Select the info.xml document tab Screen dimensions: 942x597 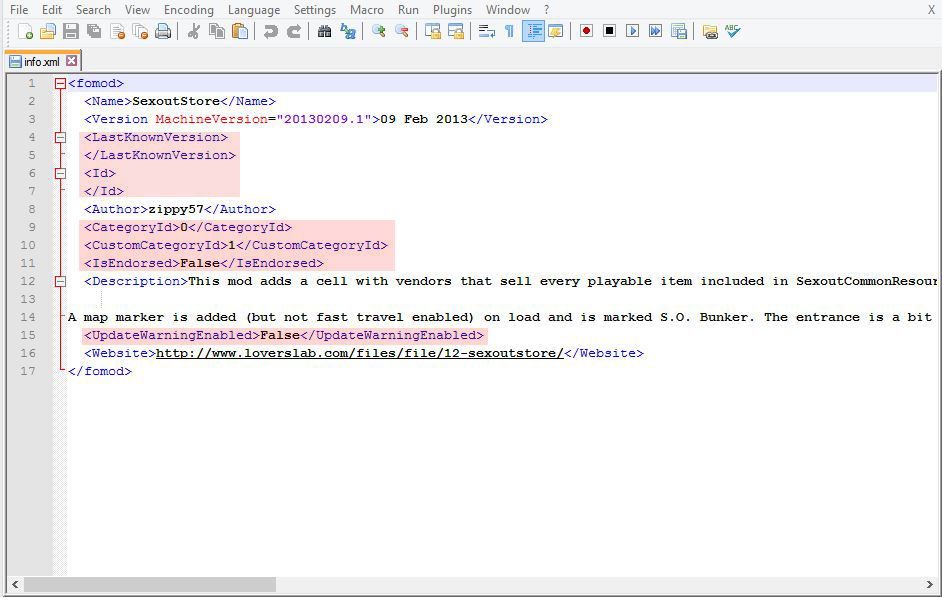[x=40, y=60]
